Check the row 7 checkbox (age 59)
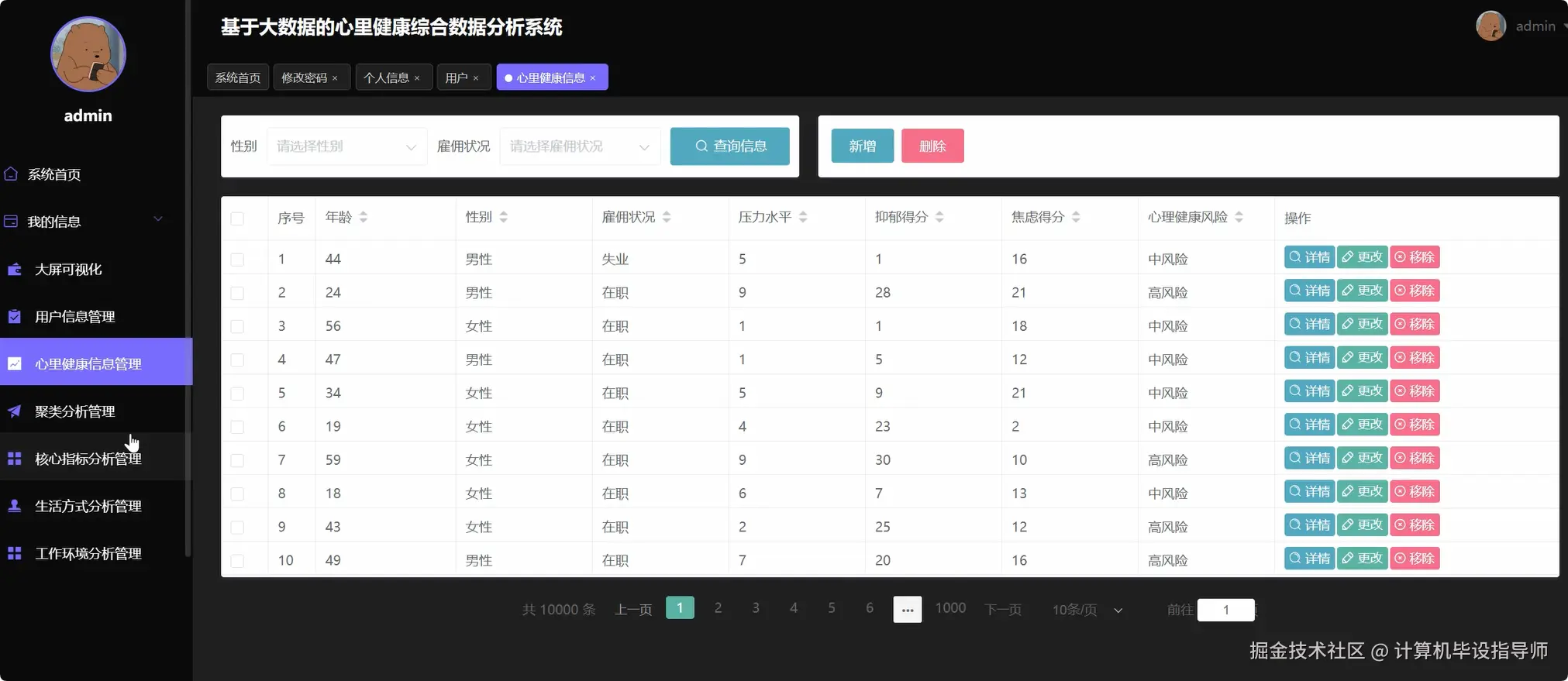1568x681 pixels. point(237,460)
